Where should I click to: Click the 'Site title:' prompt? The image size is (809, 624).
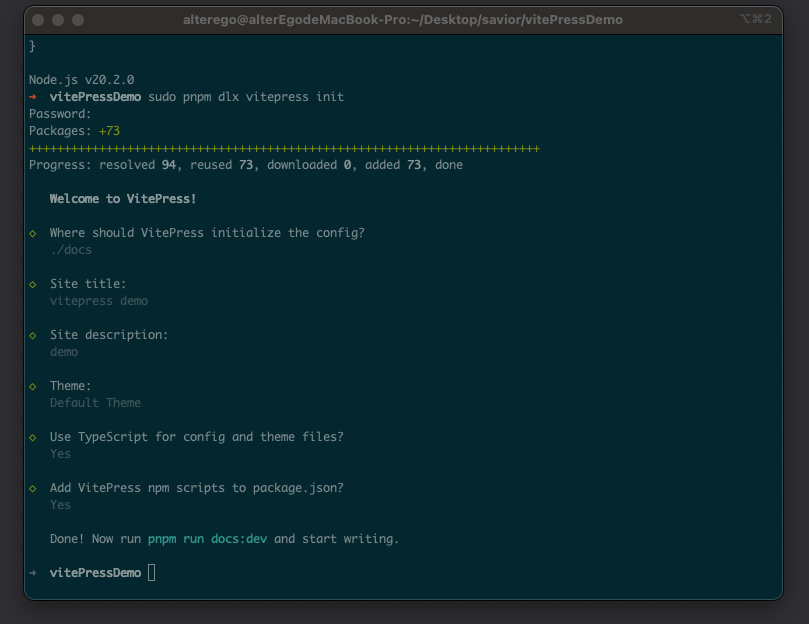(x=88, y=284)
